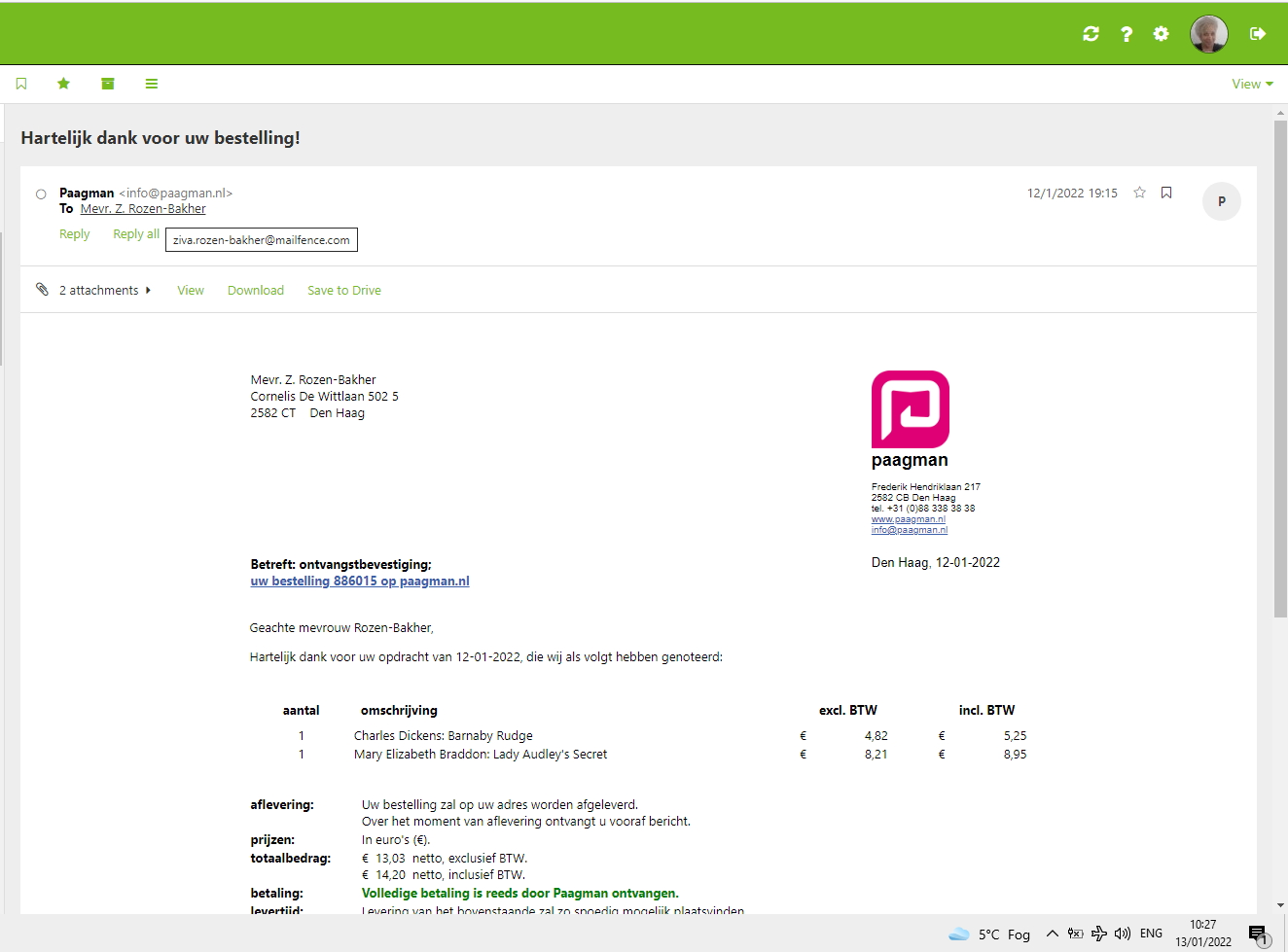Click Save to Drive

click(344, 290)
